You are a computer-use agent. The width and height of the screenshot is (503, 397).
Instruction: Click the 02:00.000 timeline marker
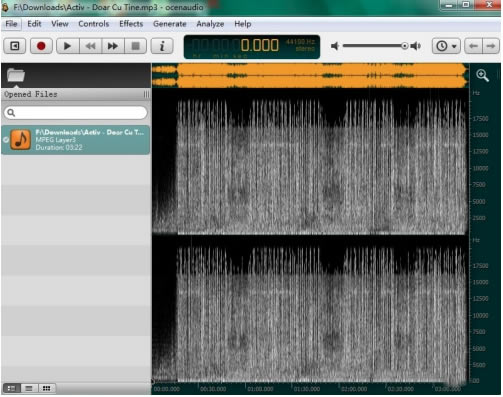coord(354,389)
